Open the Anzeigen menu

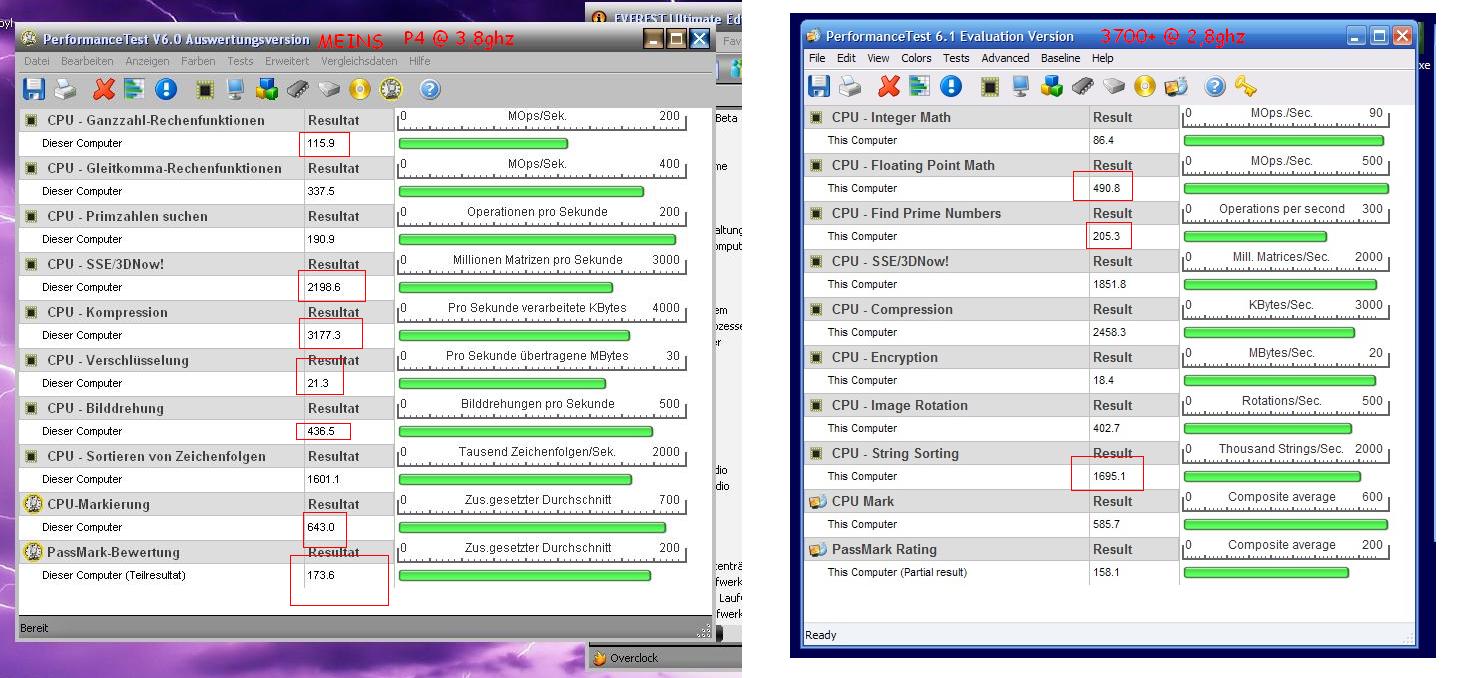point(147,61)
